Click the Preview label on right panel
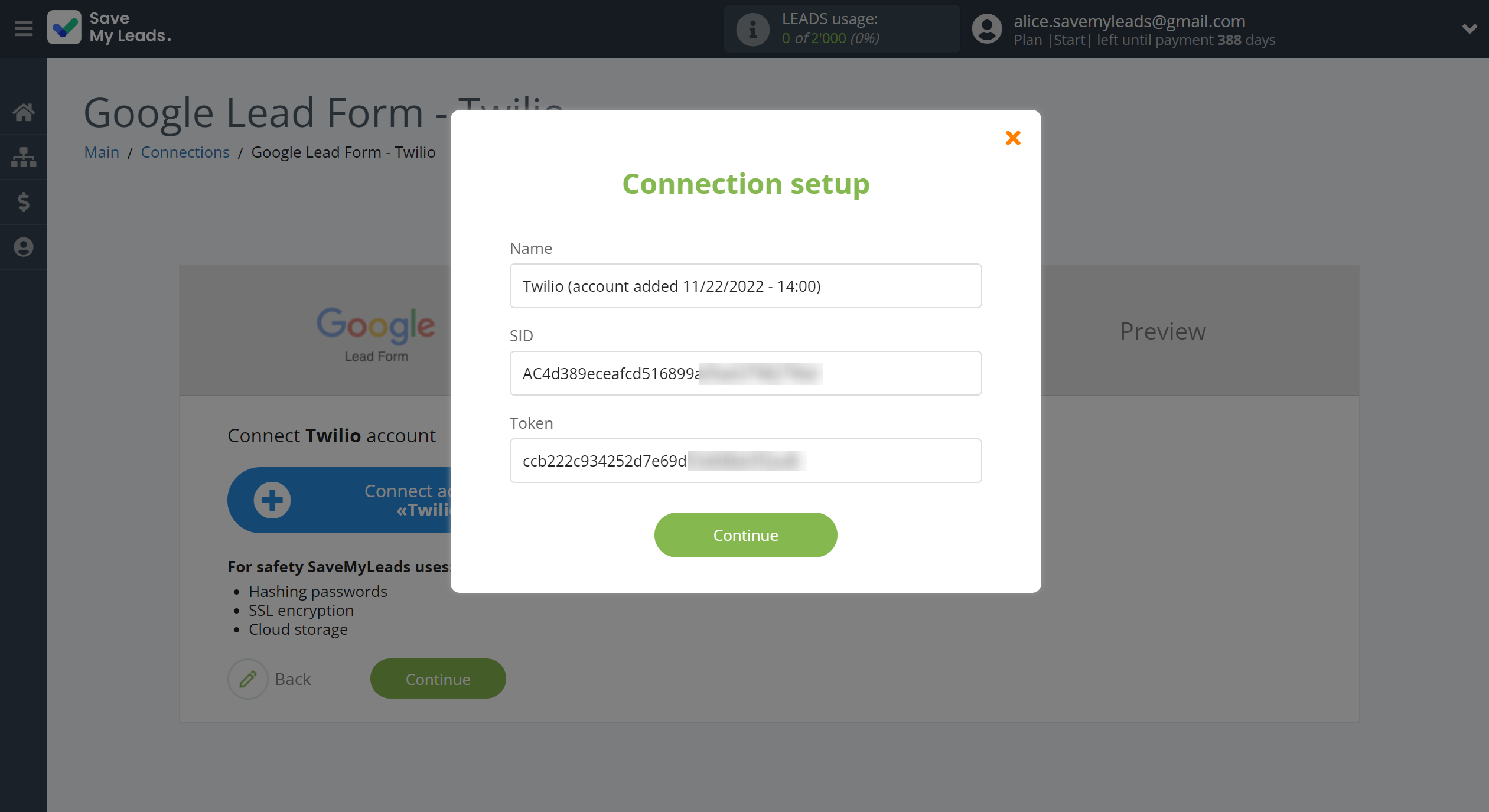Viewport: 1489px width, 812px height. pyautogui.click(x=1162, y=330)
